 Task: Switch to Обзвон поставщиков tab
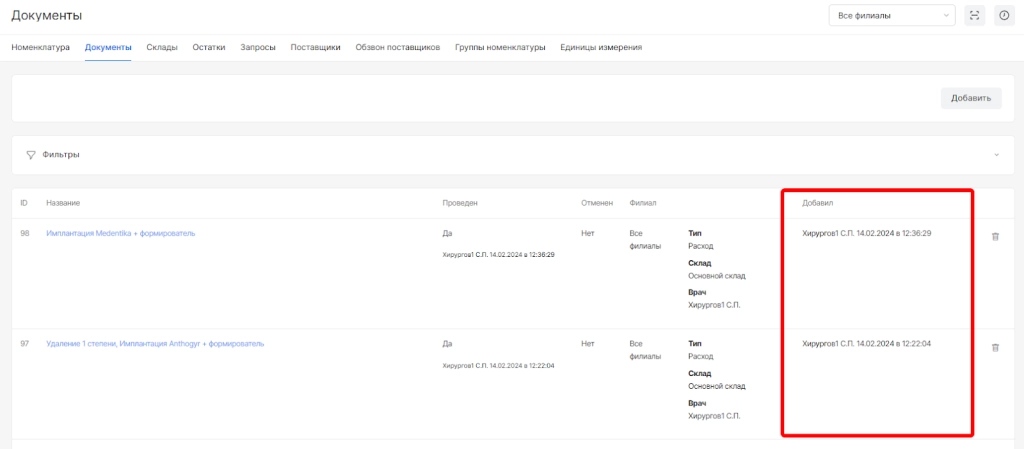pyautogui.click(x=397, y=47)
